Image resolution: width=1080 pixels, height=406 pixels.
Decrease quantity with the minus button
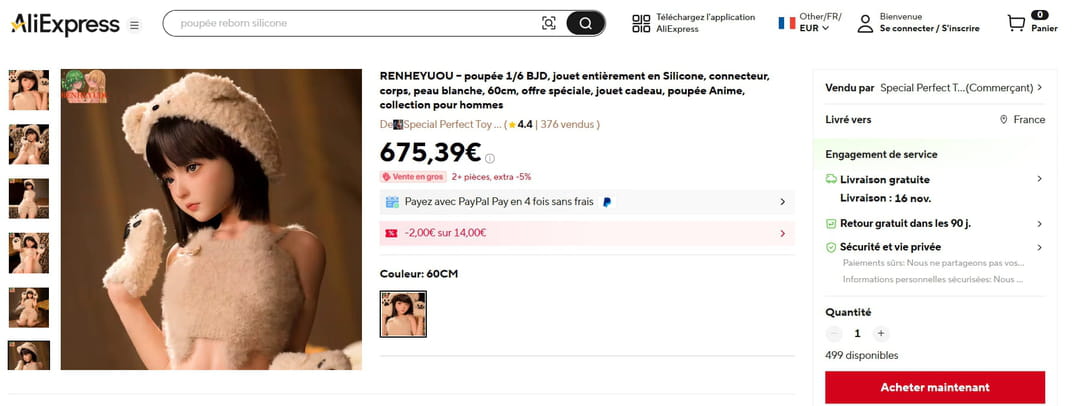pos(834,334)
